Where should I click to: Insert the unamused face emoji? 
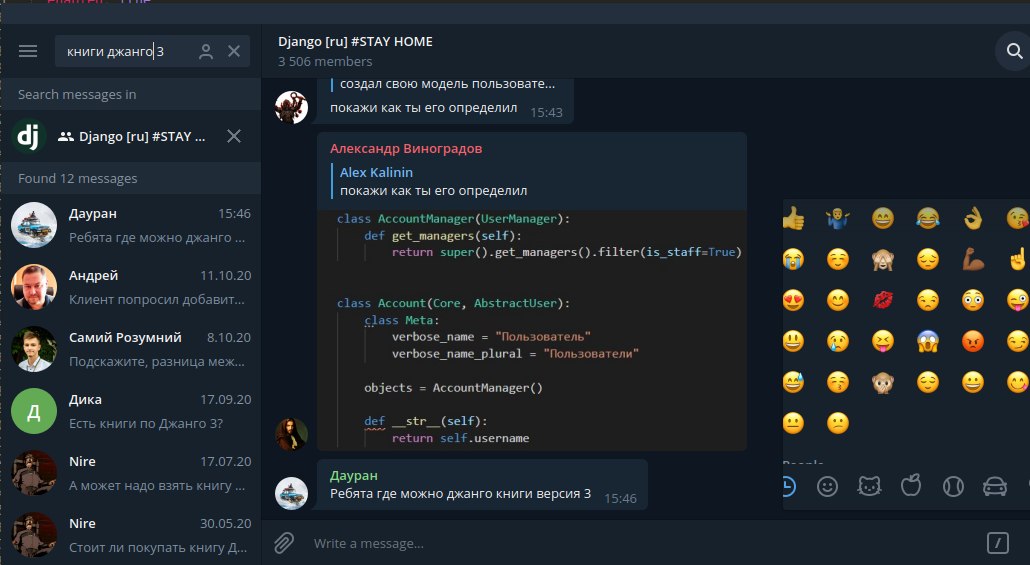coord(928,300)
